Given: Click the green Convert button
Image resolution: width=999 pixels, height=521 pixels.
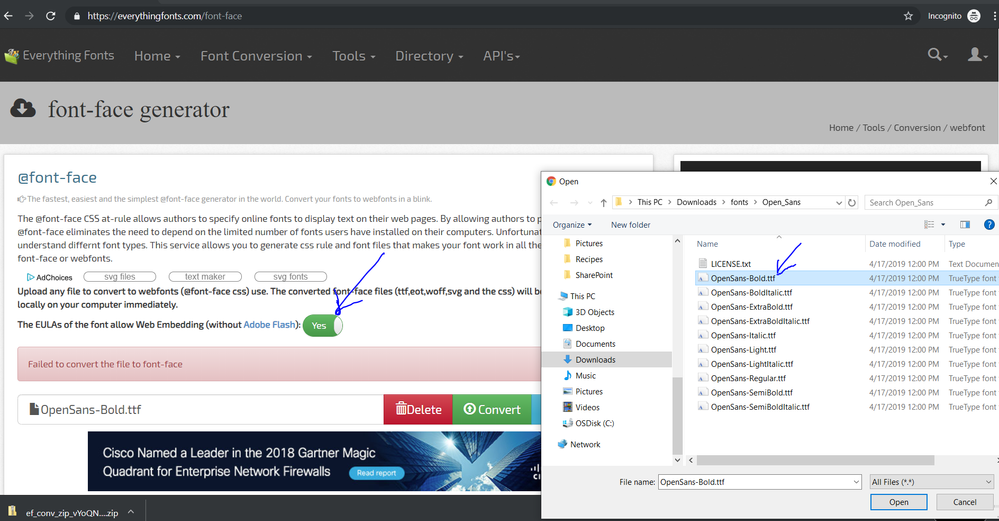Looking at the screenshot, I should (492, 410).
